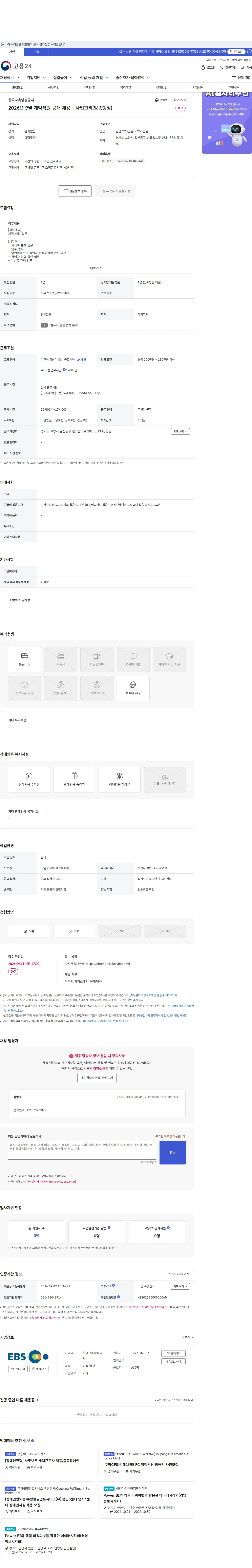Select the 전형방법 section tab
The width and height of the screenshot is (252, 1568).
(x=162, y=88)
